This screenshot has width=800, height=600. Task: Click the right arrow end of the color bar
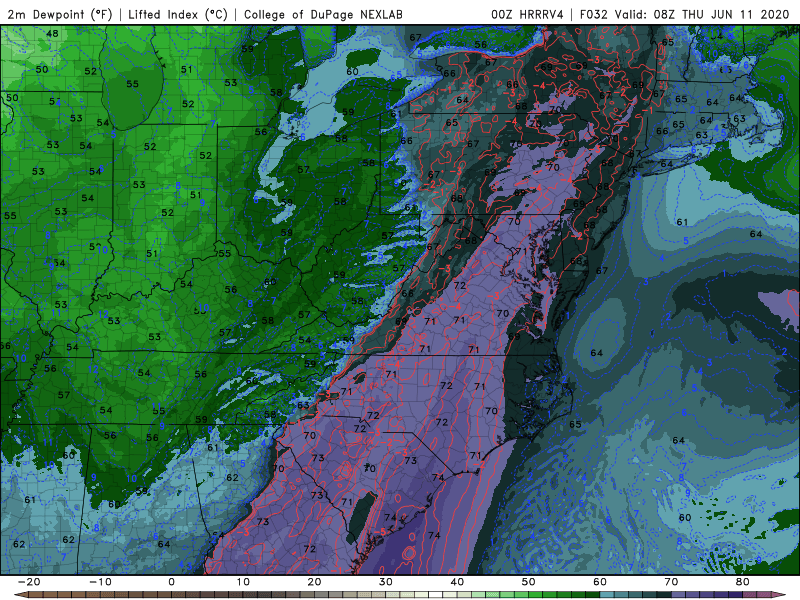point(779,594)
